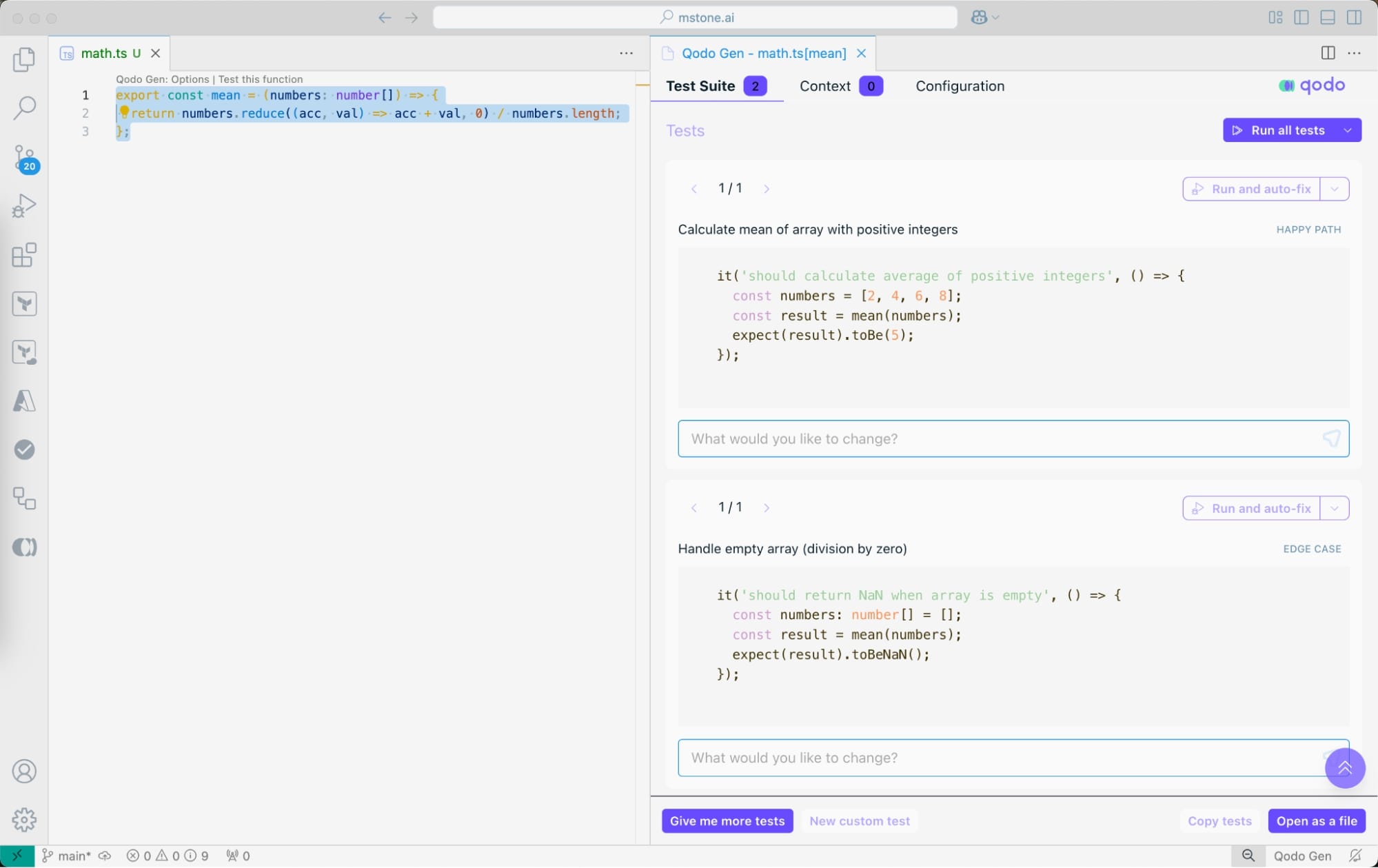Open the Search view in sidebar
Viewport: 1378px width, 868px height.
[x=24, y=108]
